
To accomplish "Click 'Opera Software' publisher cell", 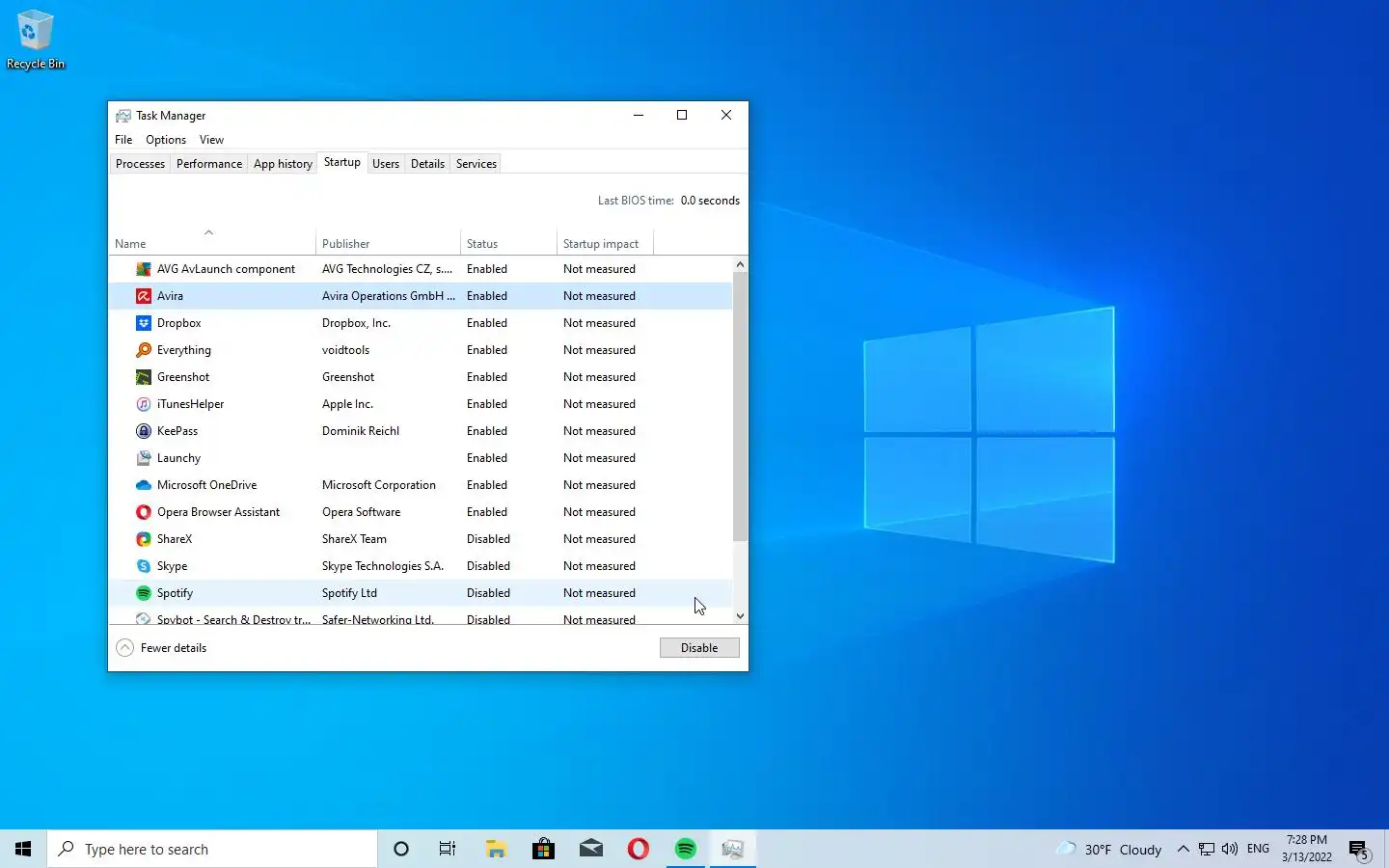I will (x=361, y=512).
